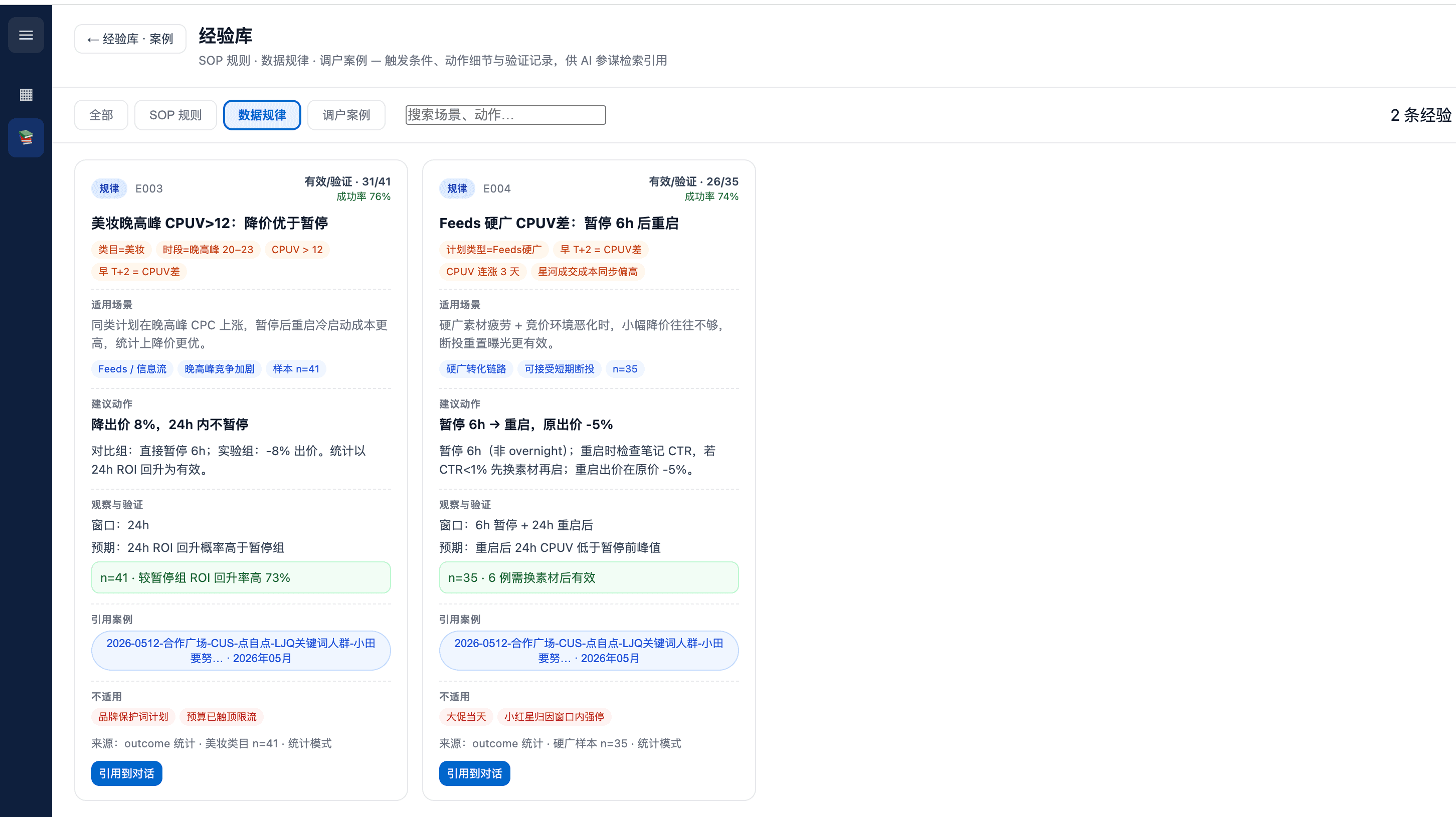Click the Feeds / 信息流 scene tag
Viewport: 1456px width, 817px height.
pos(132,369)
